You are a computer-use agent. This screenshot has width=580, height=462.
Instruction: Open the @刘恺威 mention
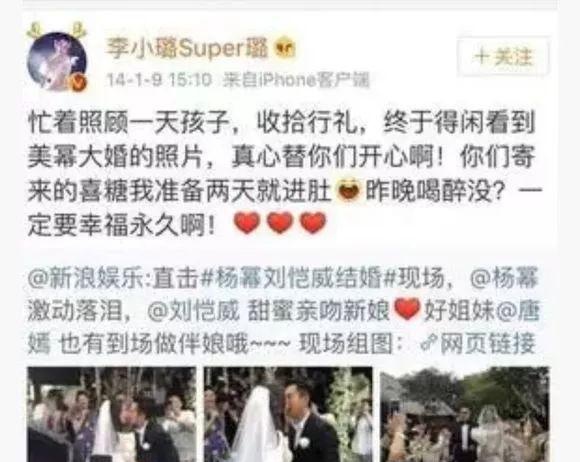point(193,311)
